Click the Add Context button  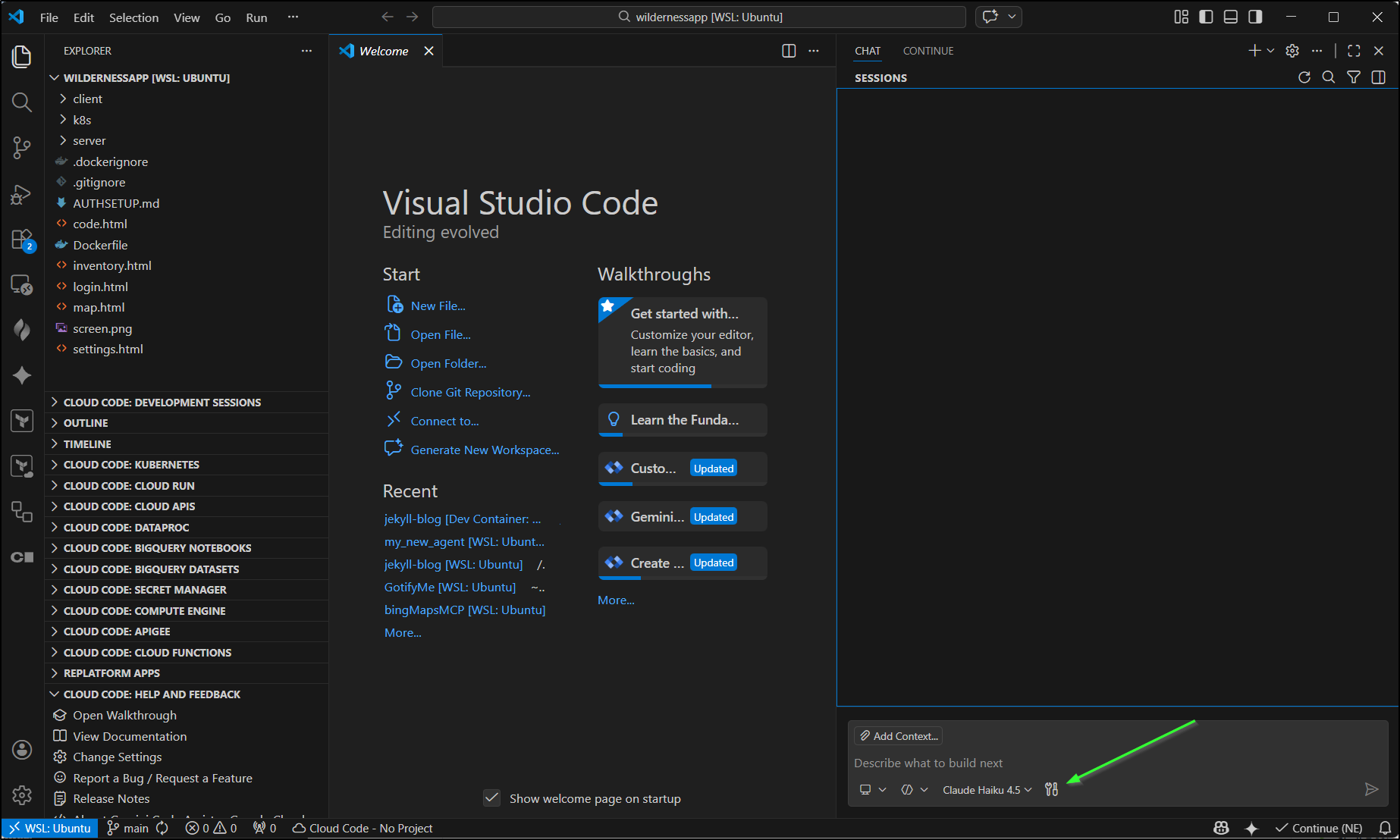[899, 735]
